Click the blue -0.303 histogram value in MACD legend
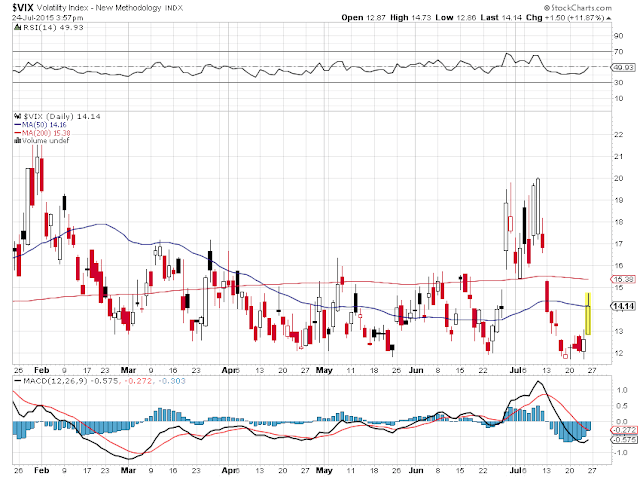Image resolution: width=640 pixels, height=477 pixels. [172, 381]
